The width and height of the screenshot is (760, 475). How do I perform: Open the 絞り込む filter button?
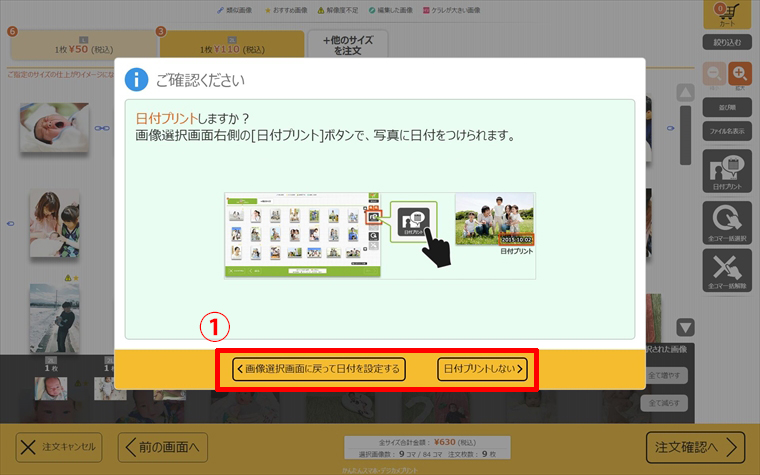(727, 42)
